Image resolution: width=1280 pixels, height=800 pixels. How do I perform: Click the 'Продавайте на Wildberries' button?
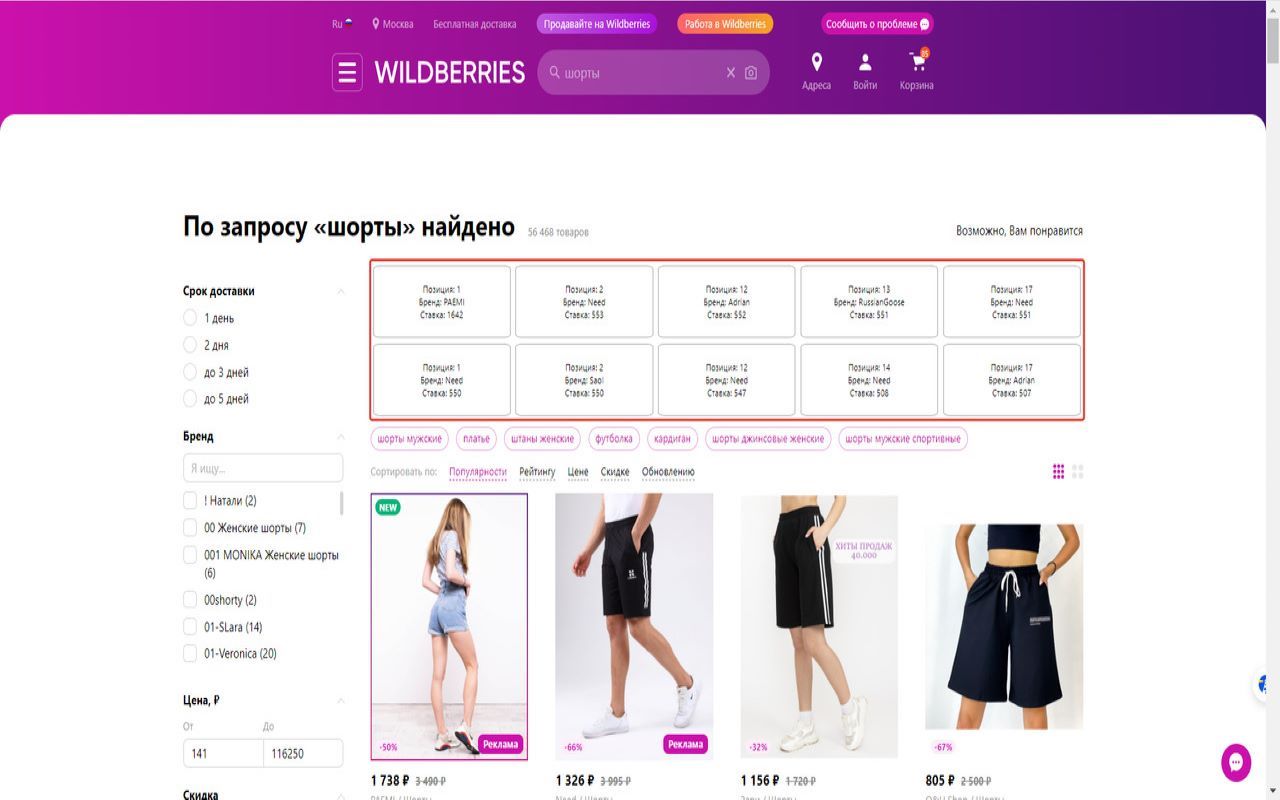point(597,24)
